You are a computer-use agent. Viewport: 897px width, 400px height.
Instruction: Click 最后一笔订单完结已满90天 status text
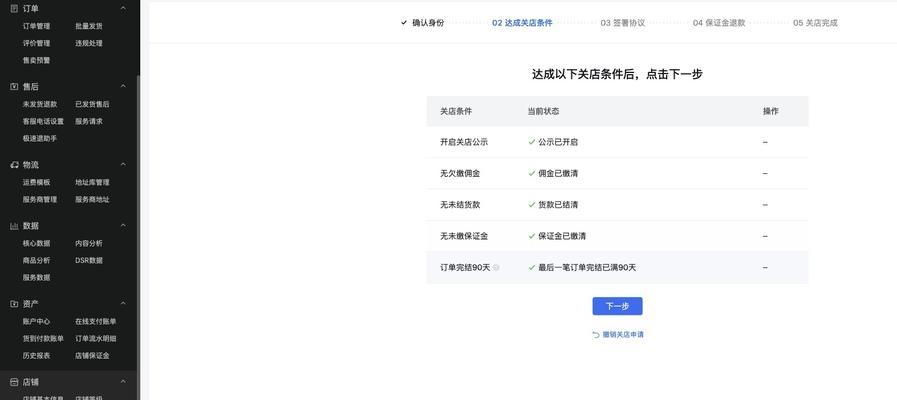(587, 267)
